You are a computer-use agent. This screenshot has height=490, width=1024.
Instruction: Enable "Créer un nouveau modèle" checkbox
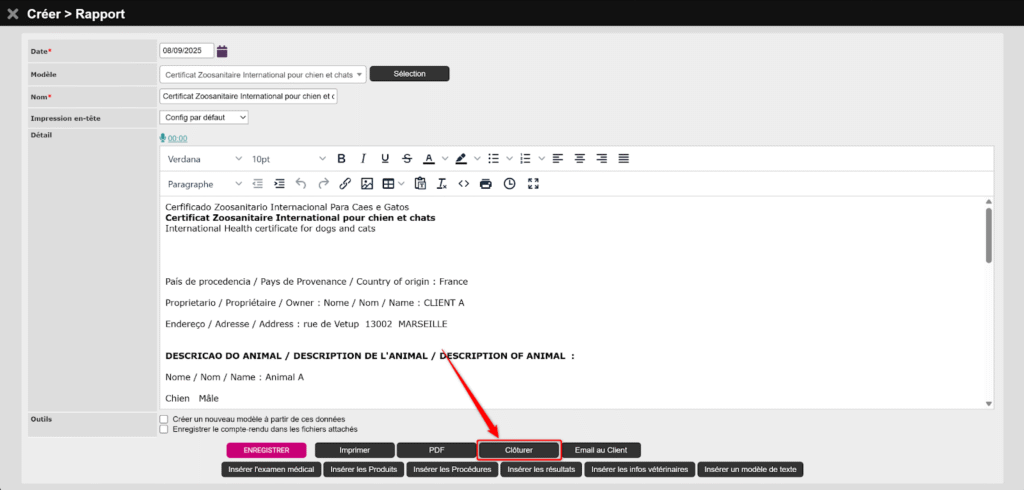(x=164, y=419)
